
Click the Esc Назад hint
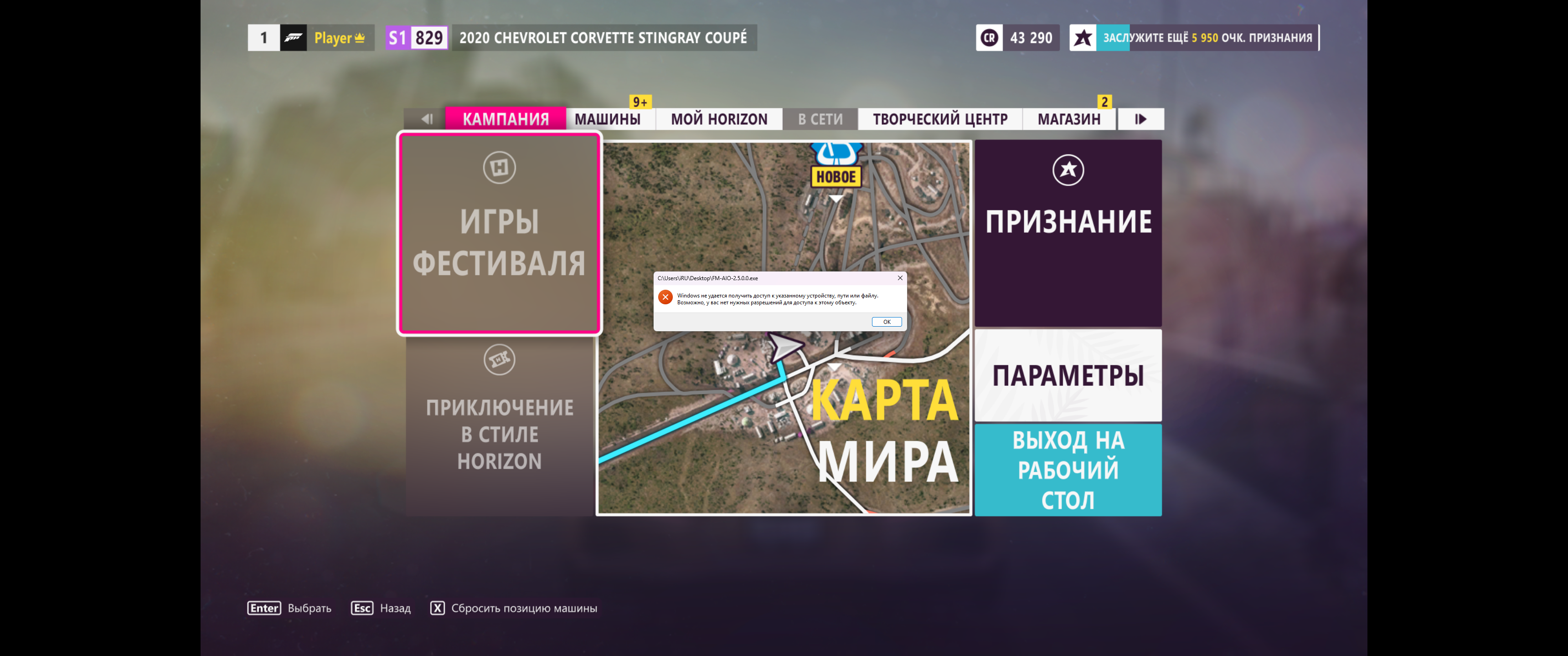(x=381, y=608)
